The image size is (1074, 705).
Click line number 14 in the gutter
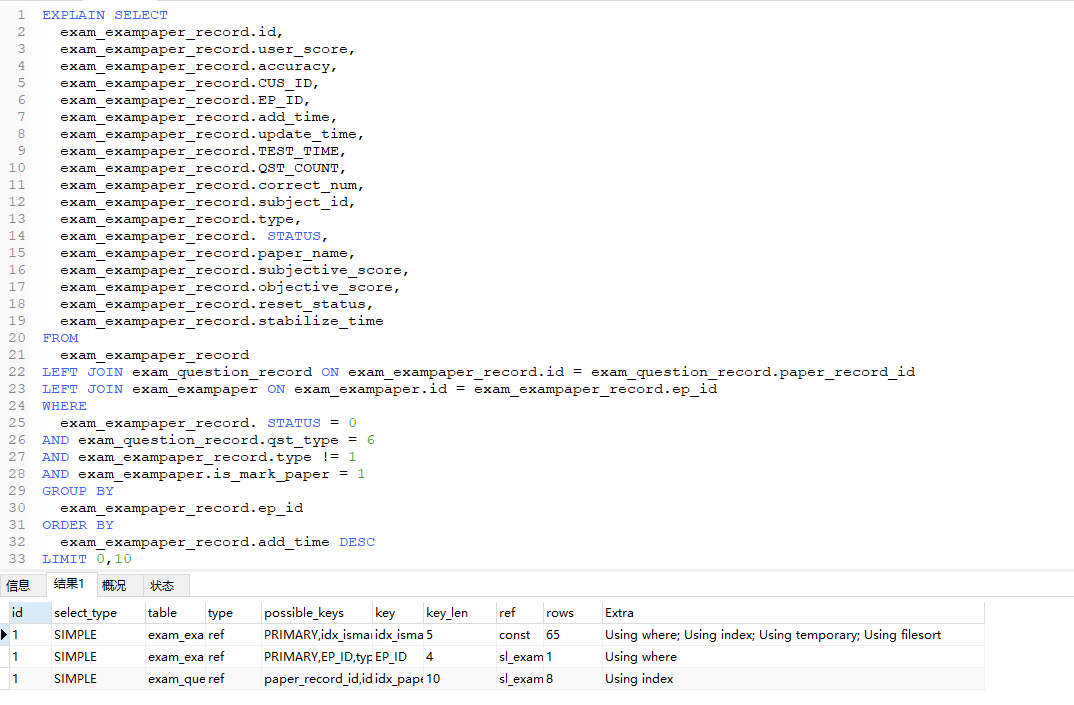click(x=17, y=236)
